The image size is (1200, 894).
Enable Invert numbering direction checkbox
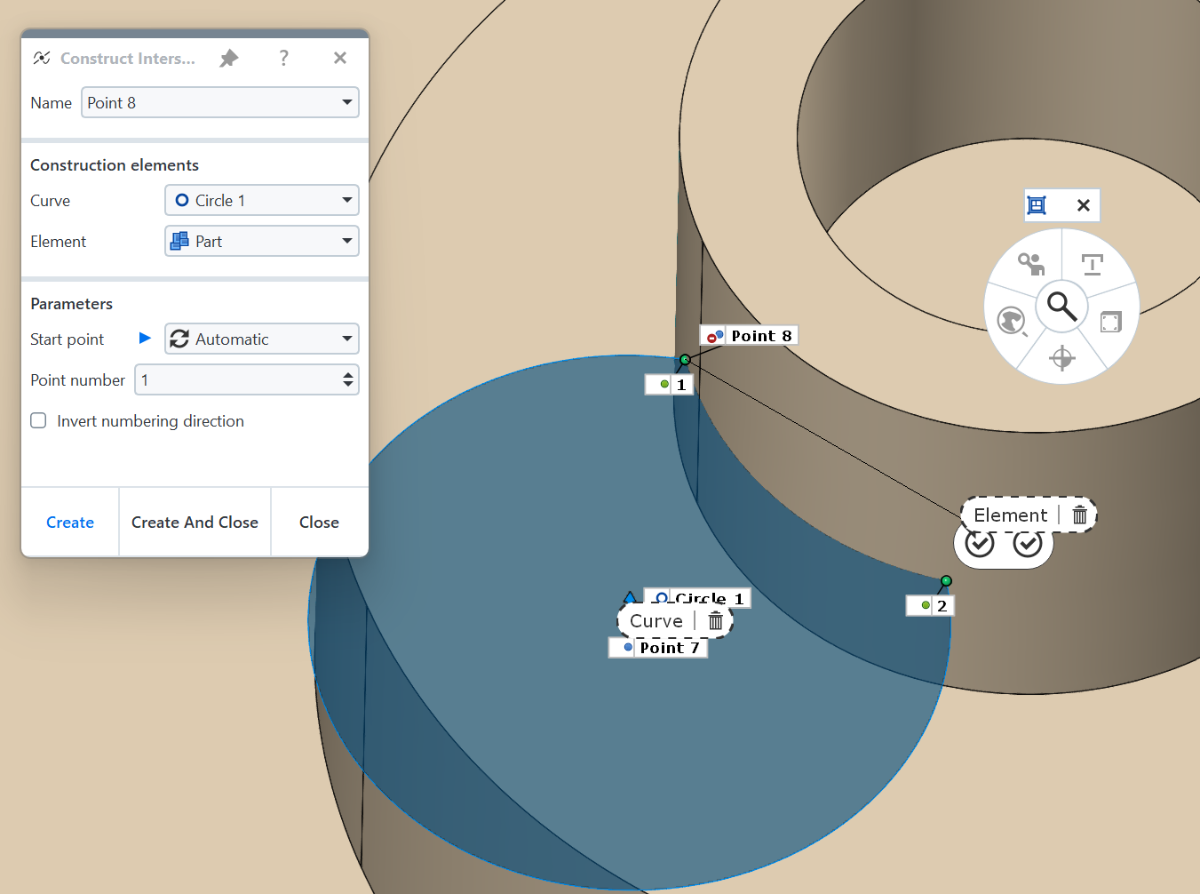(38, 421)
